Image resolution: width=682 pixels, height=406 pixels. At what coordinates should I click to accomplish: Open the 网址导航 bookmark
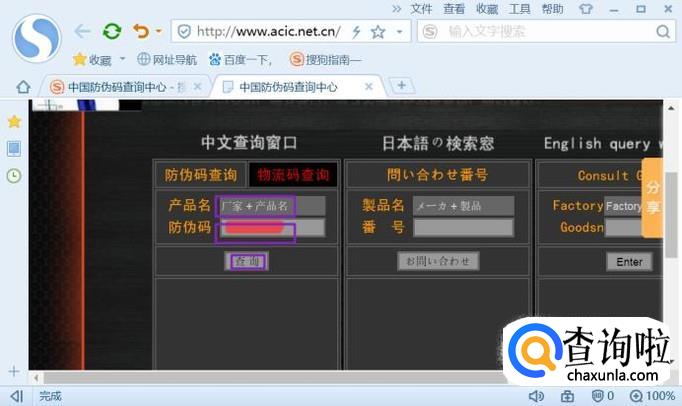click(x=167, y=59)
